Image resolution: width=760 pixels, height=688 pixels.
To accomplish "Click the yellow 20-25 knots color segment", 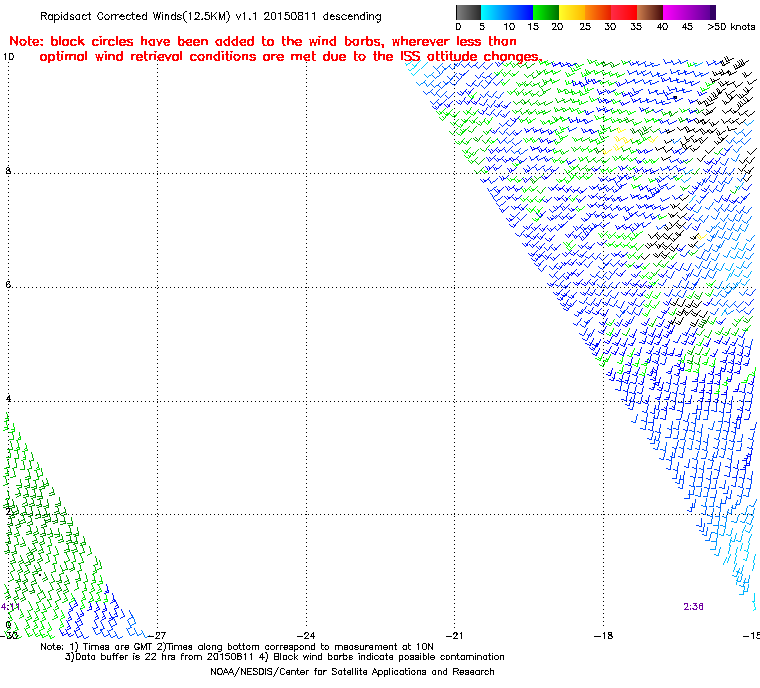I will 572,12.
